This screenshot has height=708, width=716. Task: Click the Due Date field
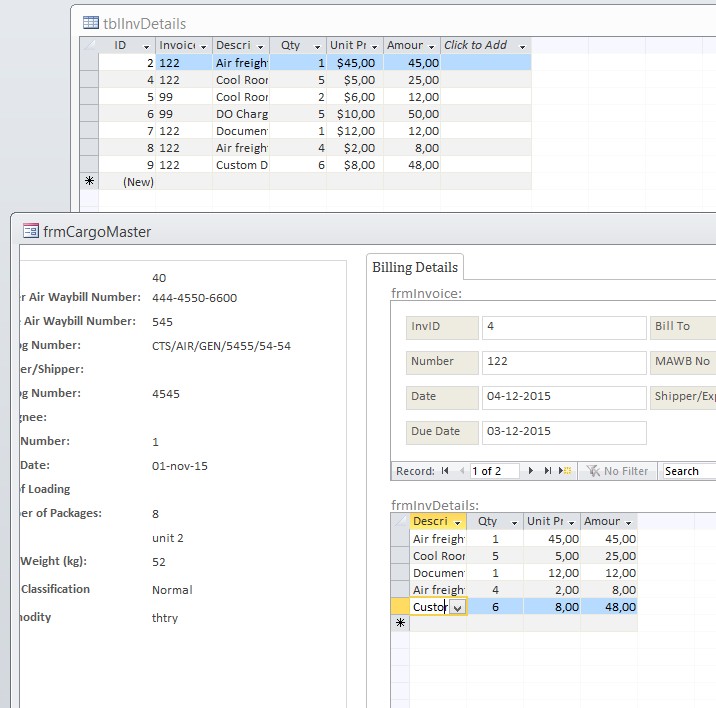tap(563, 432)
